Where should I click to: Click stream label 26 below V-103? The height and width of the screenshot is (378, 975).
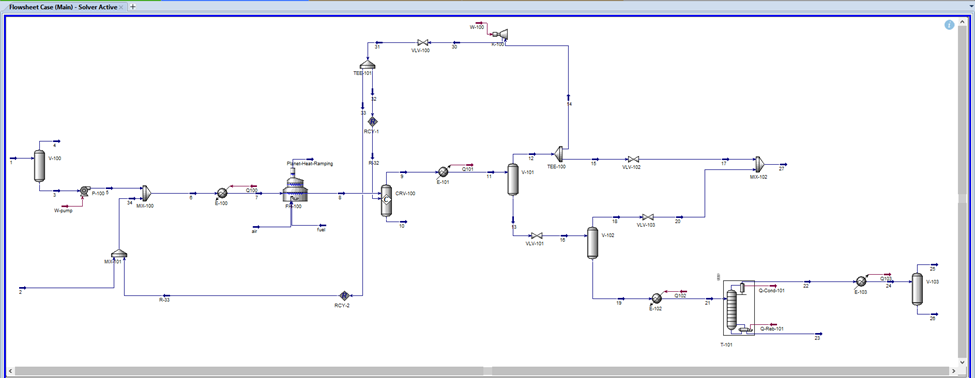tap(932, 318)
